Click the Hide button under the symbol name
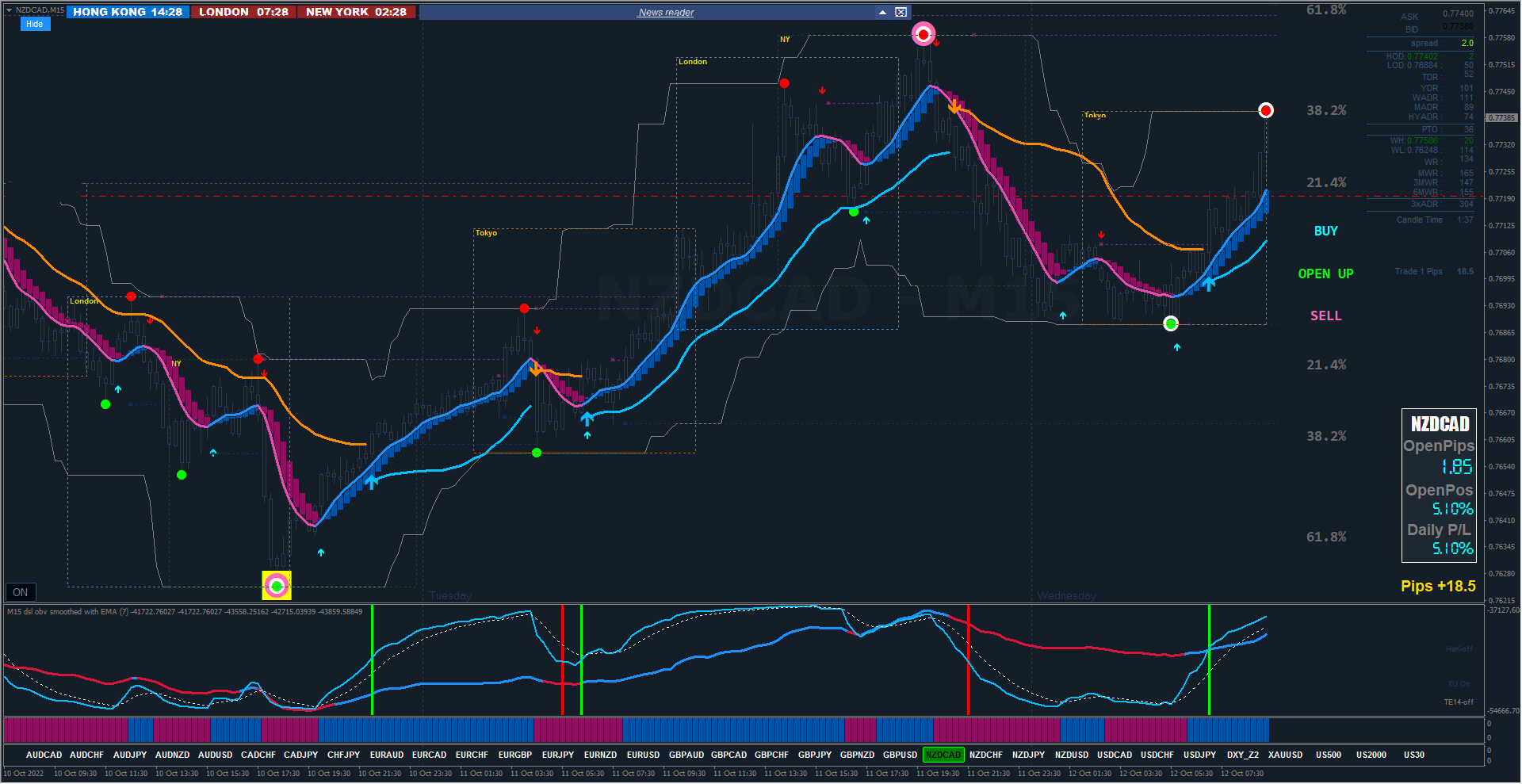Image resolution: width=1522 pixels, height=784 pixels. [x=35, y=24]
